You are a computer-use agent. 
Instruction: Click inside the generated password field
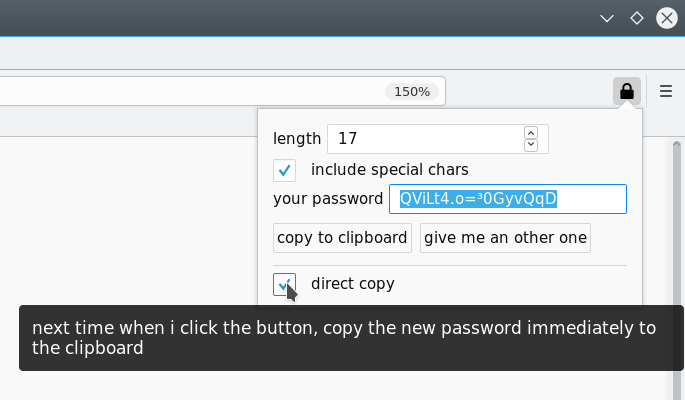coord(508,199)
